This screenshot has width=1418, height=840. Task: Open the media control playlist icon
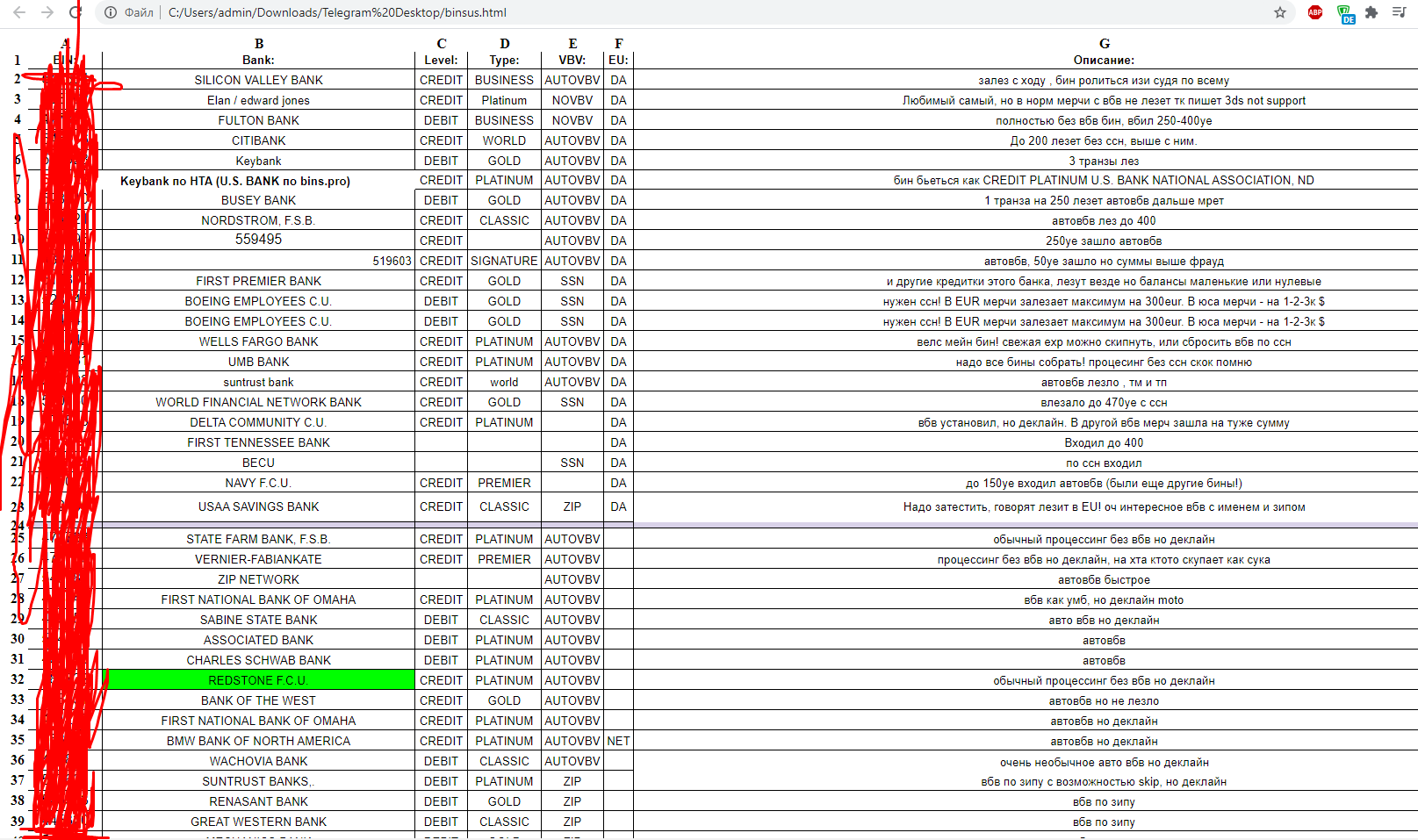pyautogui.click(x=1399, y=12)
